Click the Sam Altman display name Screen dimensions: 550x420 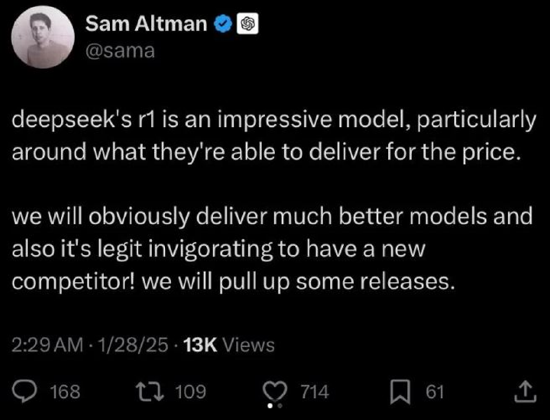point(146,24)
